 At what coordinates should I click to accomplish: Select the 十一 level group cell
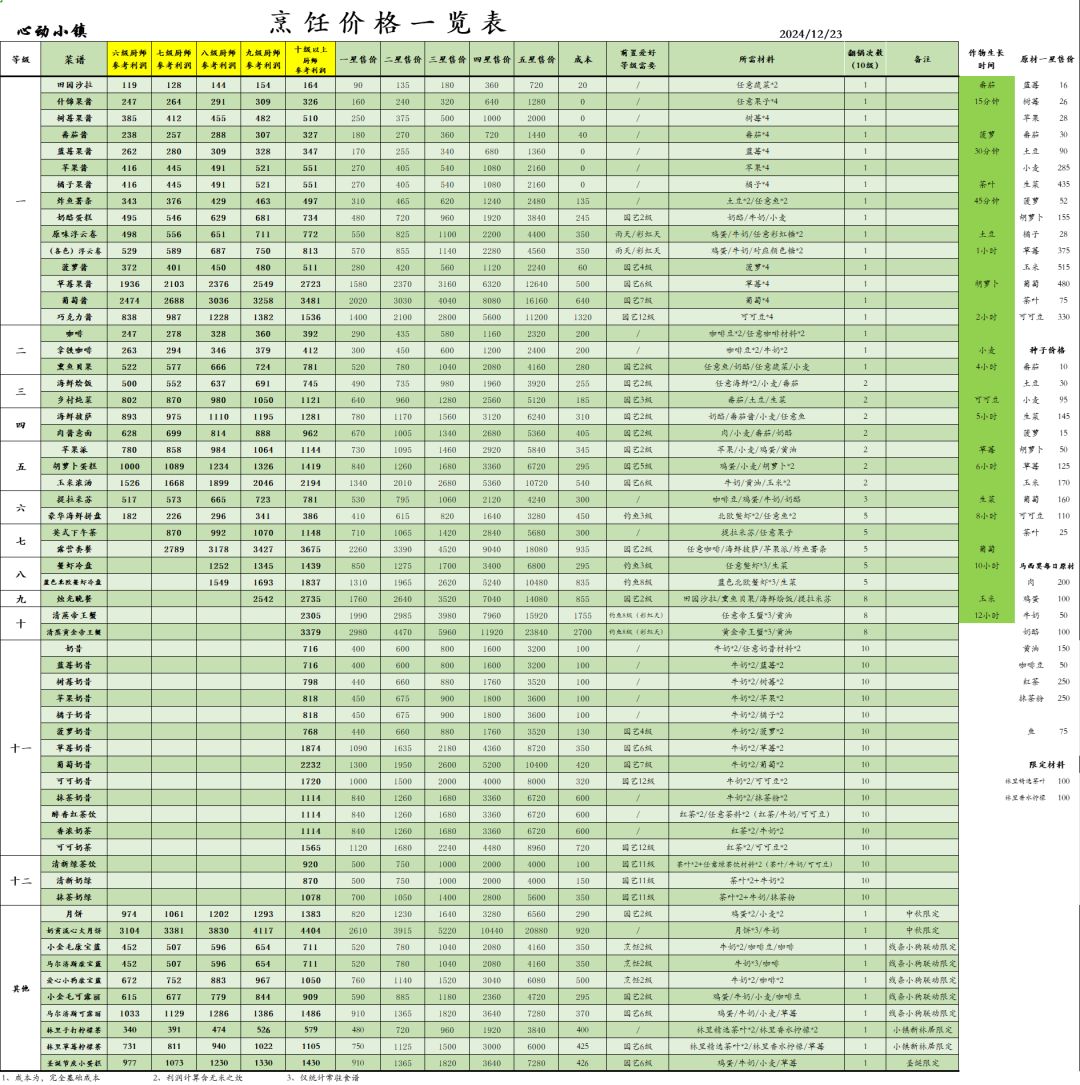coord(21,748)
